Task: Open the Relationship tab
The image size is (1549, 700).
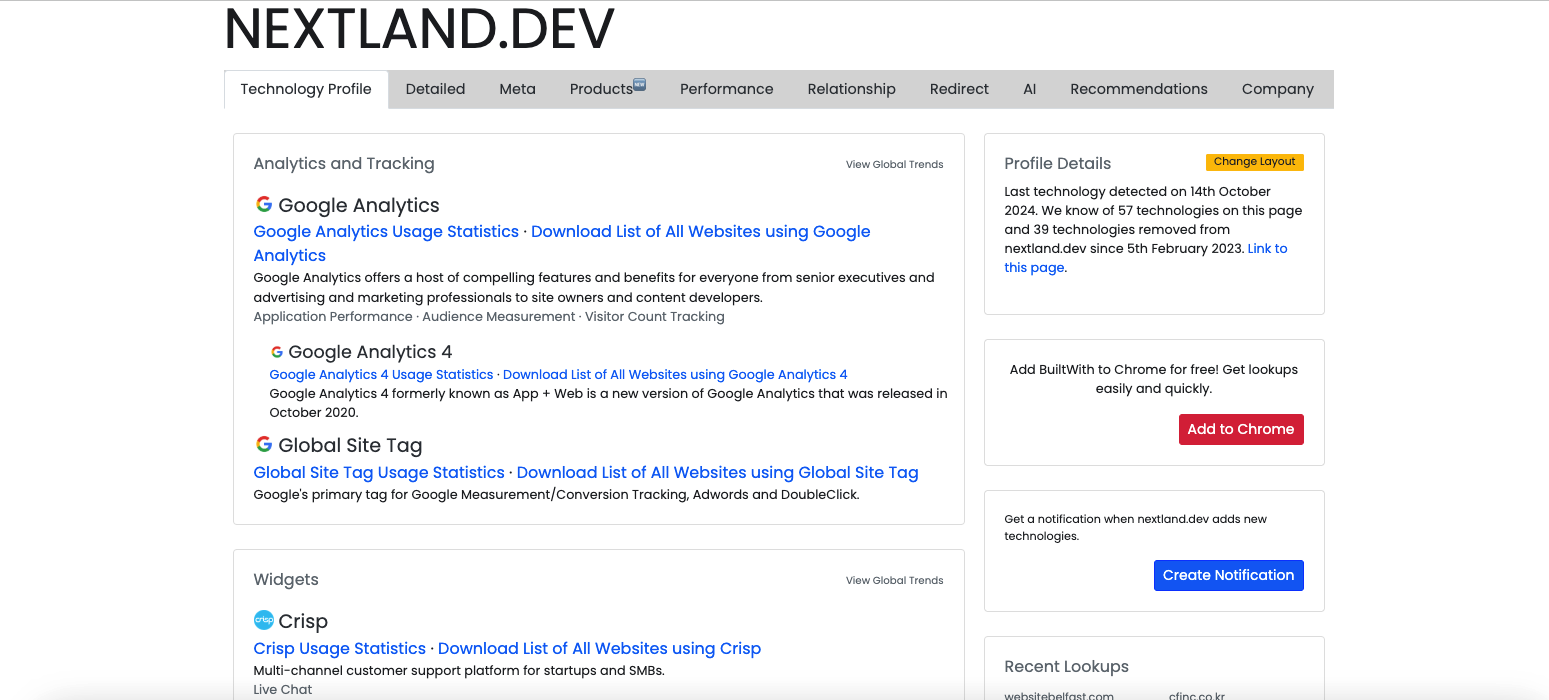Action: tap(851, 89)
